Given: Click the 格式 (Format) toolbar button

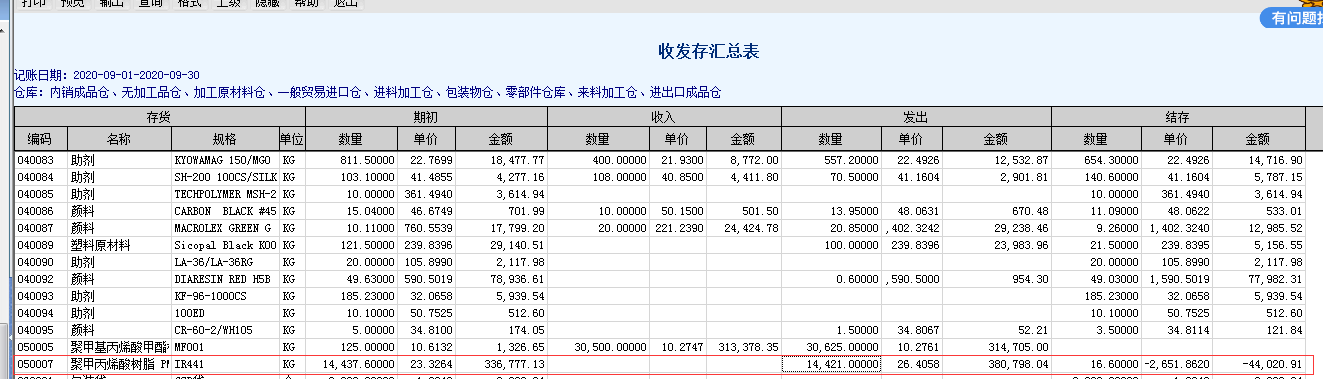Looking at the screenshot, I should pyautogui.click(x=190, y=3).
